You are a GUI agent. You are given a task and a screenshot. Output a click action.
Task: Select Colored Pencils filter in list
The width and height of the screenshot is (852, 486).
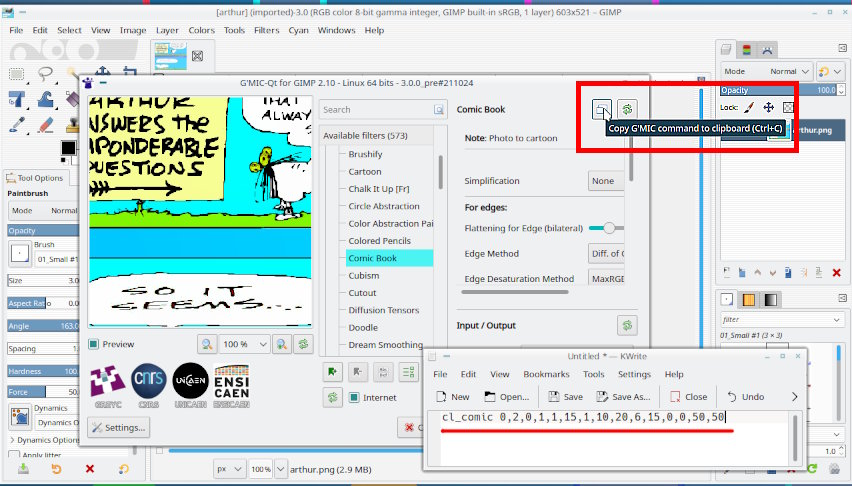point(380,241)
